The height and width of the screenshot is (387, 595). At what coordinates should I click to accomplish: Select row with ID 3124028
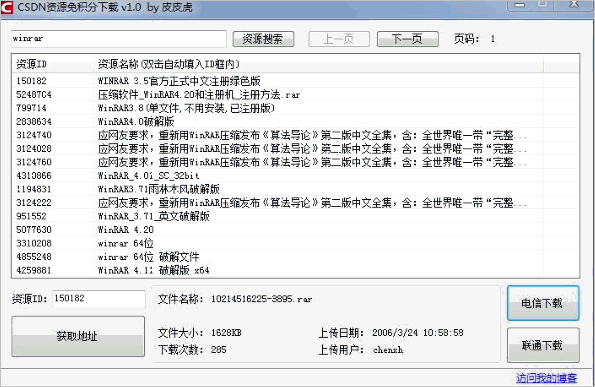296,149
